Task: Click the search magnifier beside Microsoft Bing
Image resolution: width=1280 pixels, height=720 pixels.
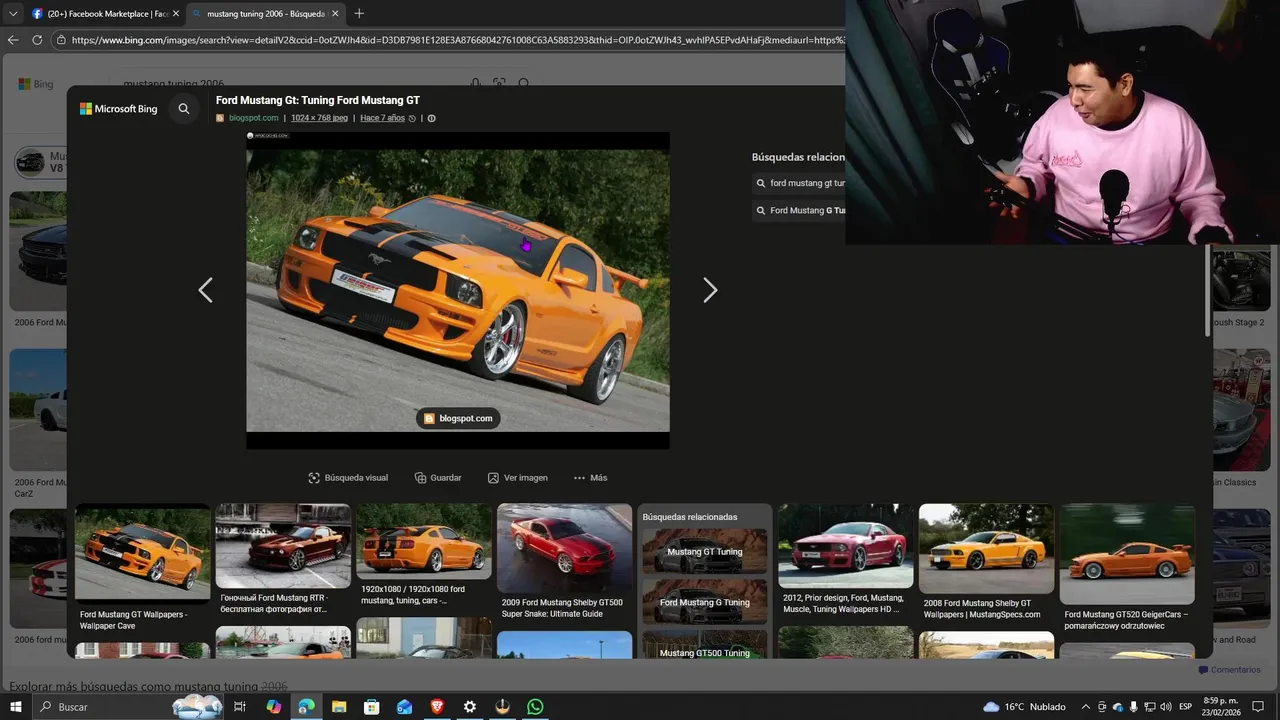Action: point(184,109)
